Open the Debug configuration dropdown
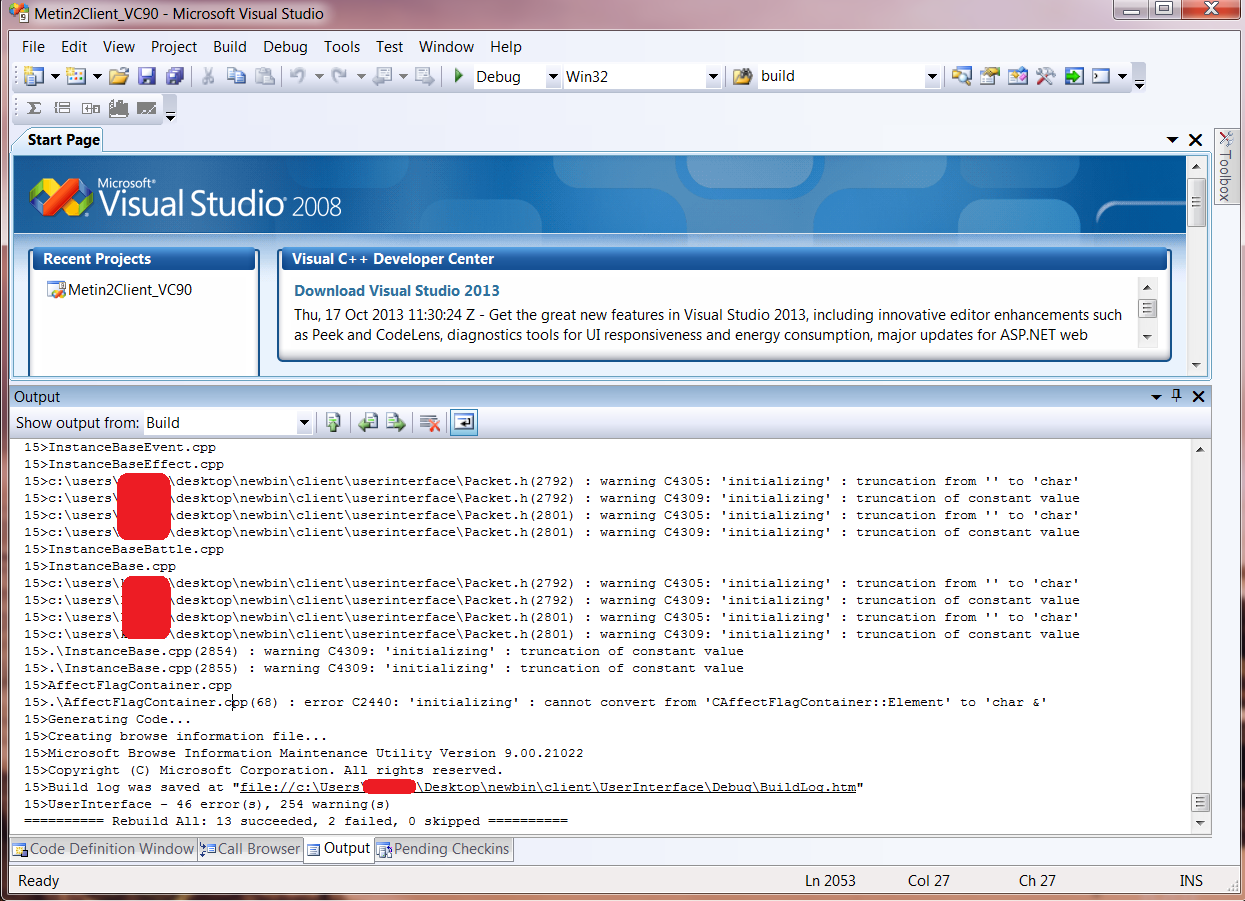The image size is (1245, 901). pos(554,76)
